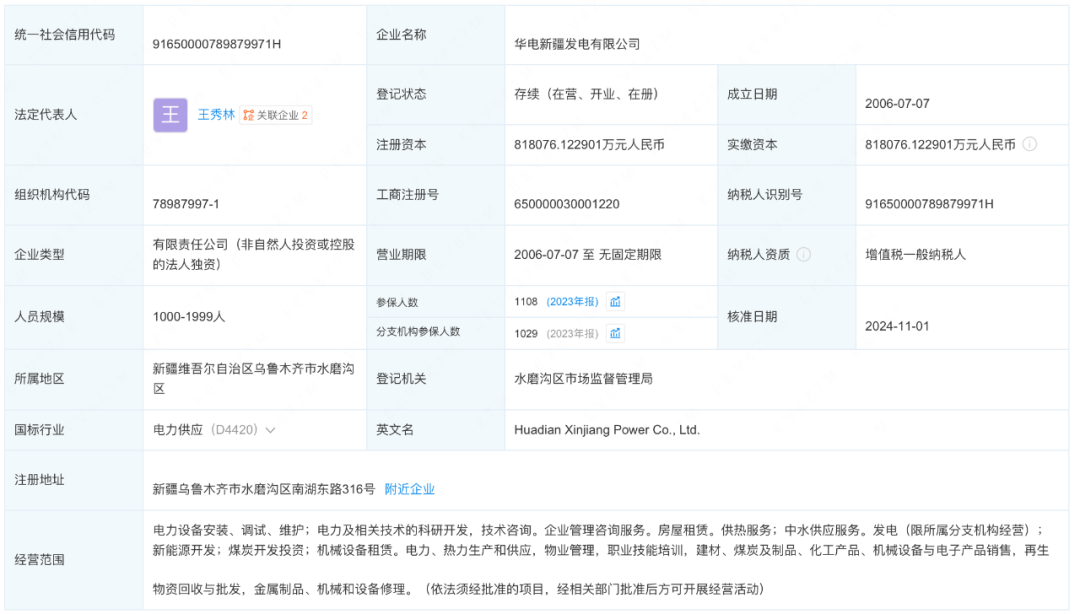Viewport: 1080px width, 614px height.
Task: Click 附近企业 link by registered address
Action: (x=410, y=489)
